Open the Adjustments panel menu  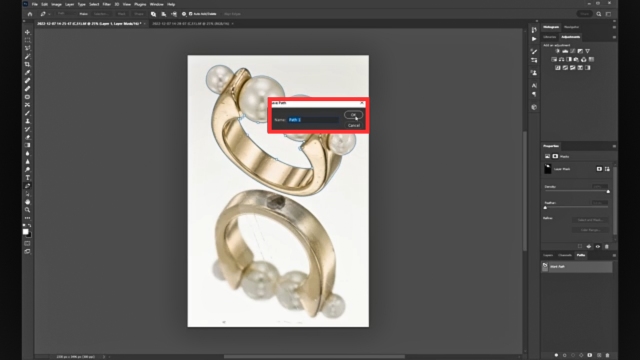tap(614, 37)
